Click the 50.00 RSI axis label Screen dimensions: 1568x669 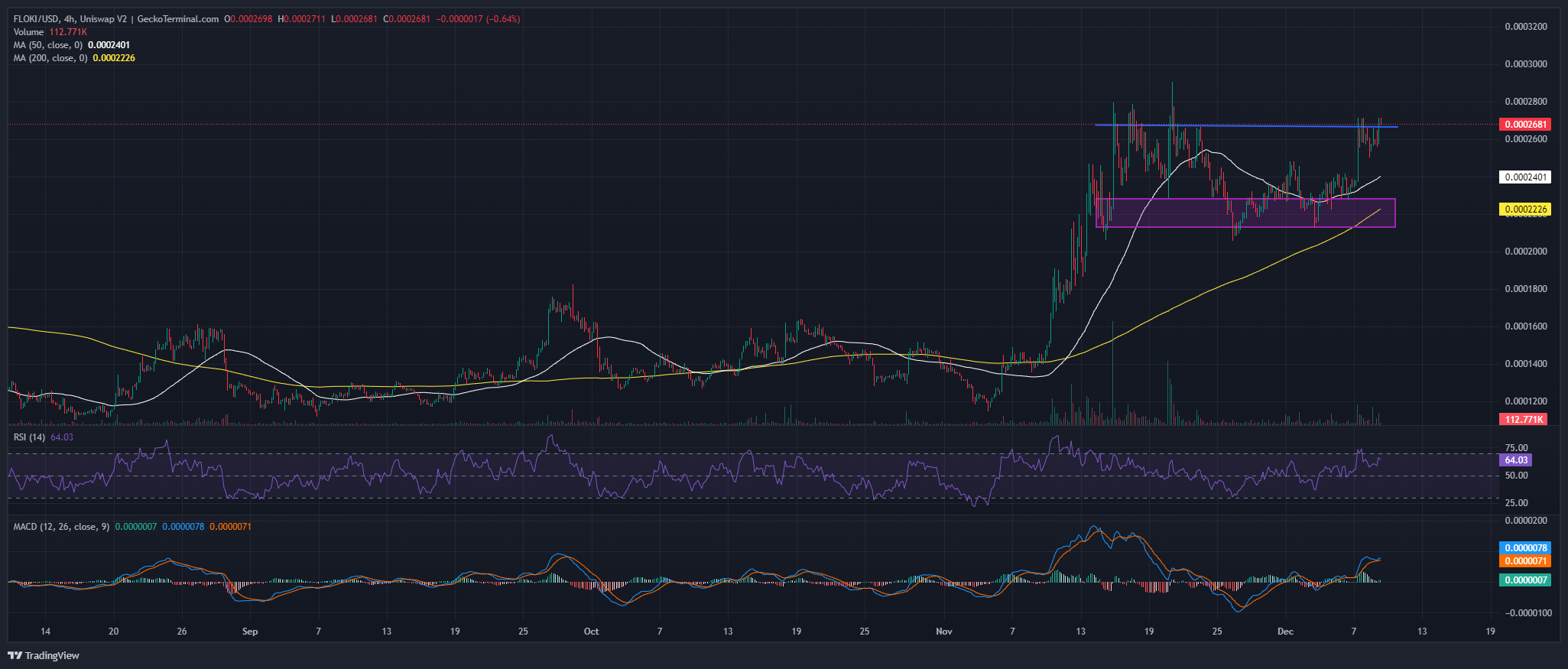[x=1516, y=476]
